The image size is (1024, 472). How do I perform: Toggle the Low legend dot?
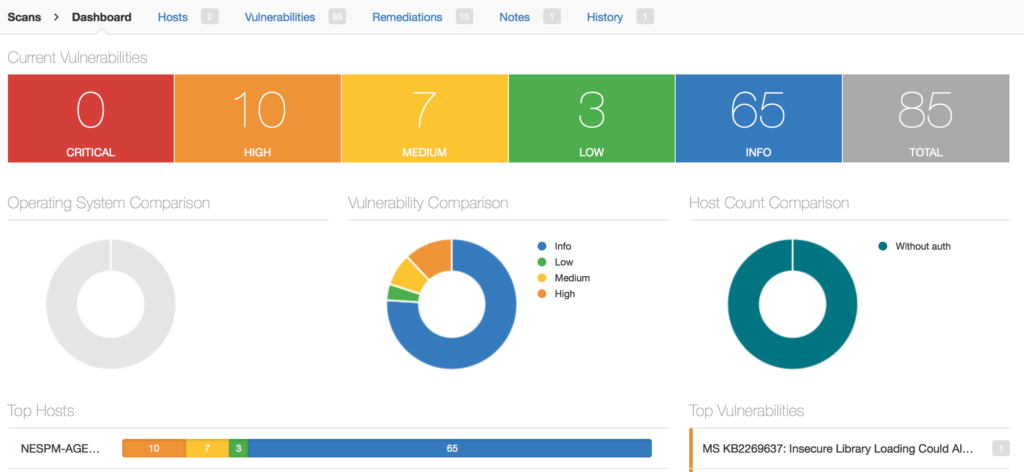click(541, 262)
